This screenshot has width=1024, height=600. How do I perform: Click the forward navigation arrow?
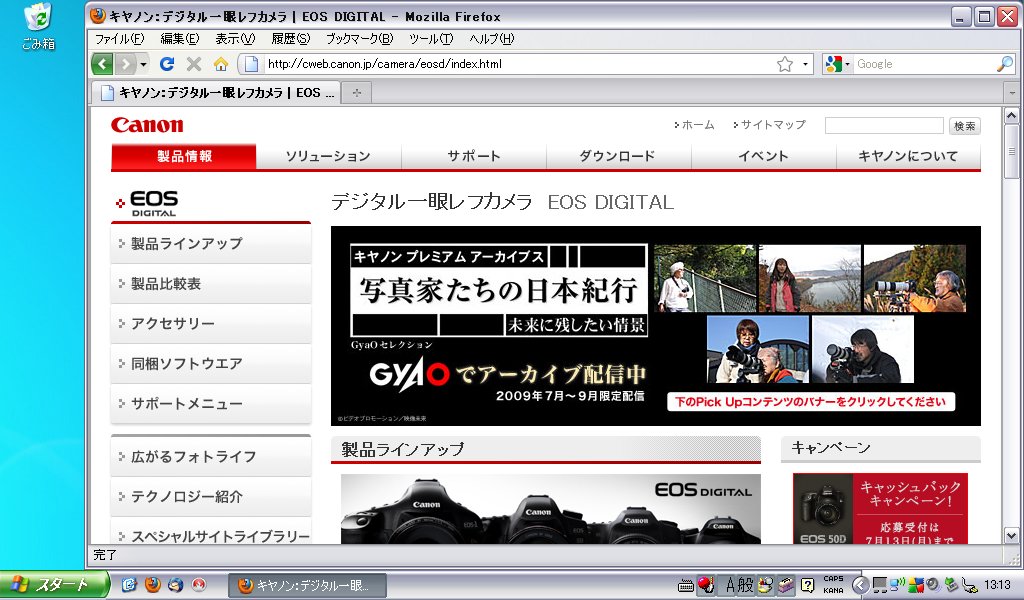coord(125,64)
